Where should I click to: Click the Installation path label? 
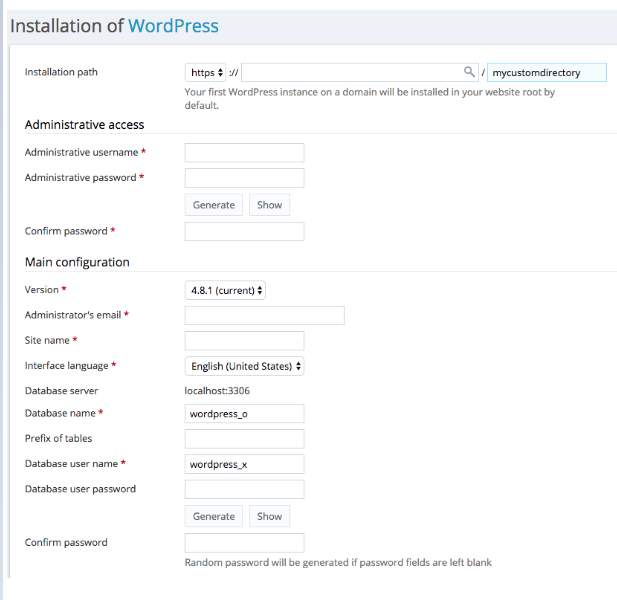point(61,72)
